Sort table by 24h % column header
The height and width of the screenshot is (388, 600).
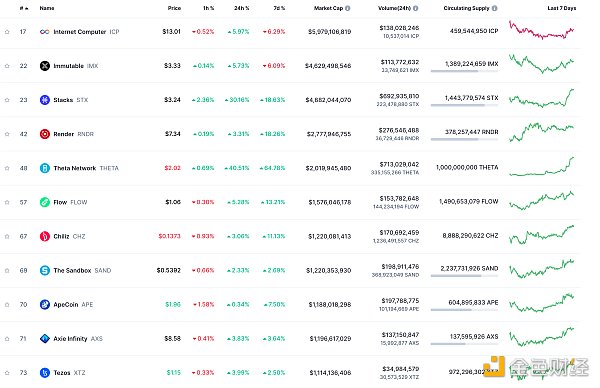[x=241, y=8]
